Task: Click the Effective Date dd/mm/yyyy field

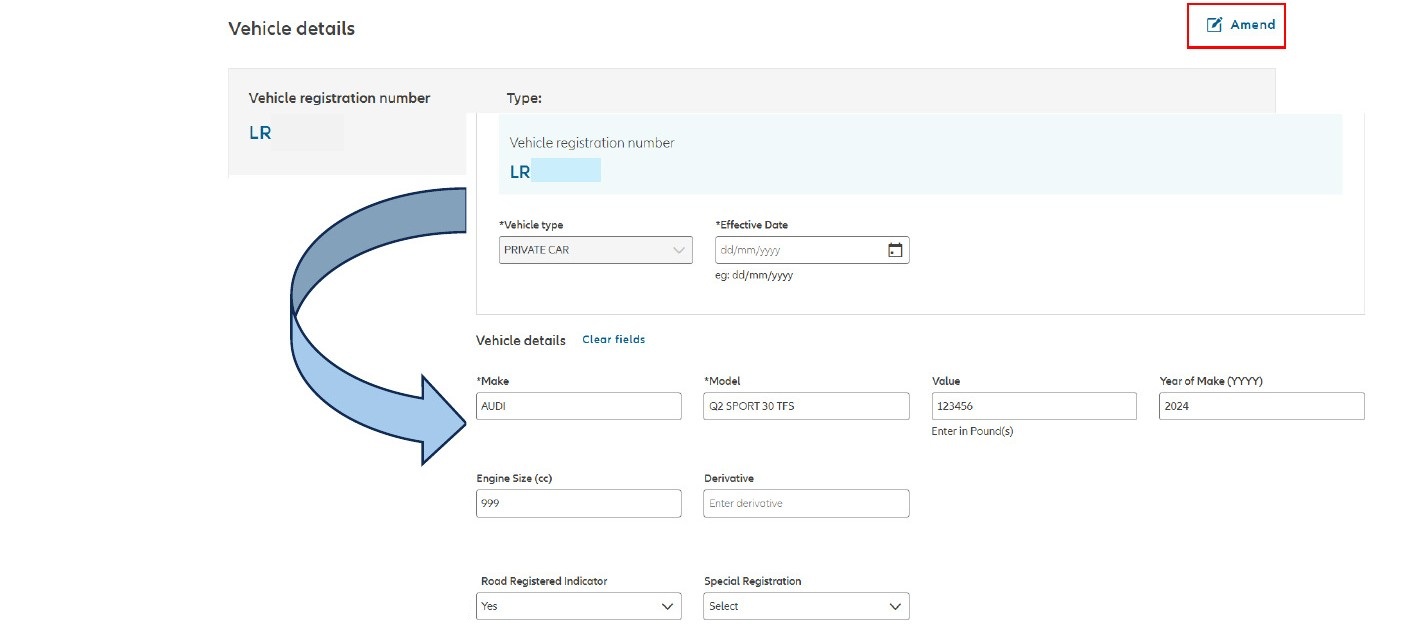Action: [812, 250]
